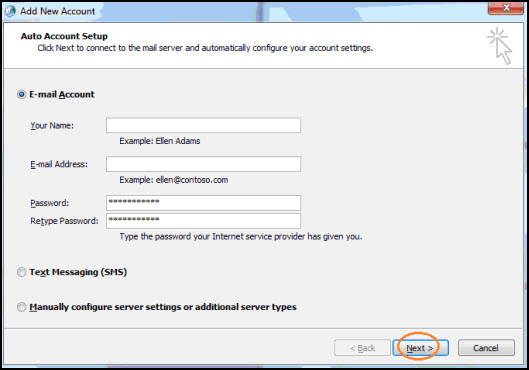The height and width of the screenshot is (370, 529).
Task: Close the Add New Account dialog
Action: (x=506, y=8)
